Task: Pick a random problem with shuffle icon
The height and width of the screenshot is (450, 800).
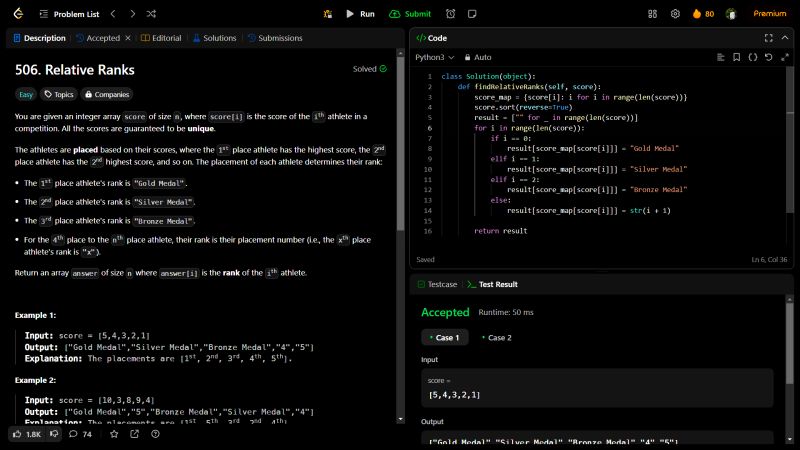Action: pos(150,14)
